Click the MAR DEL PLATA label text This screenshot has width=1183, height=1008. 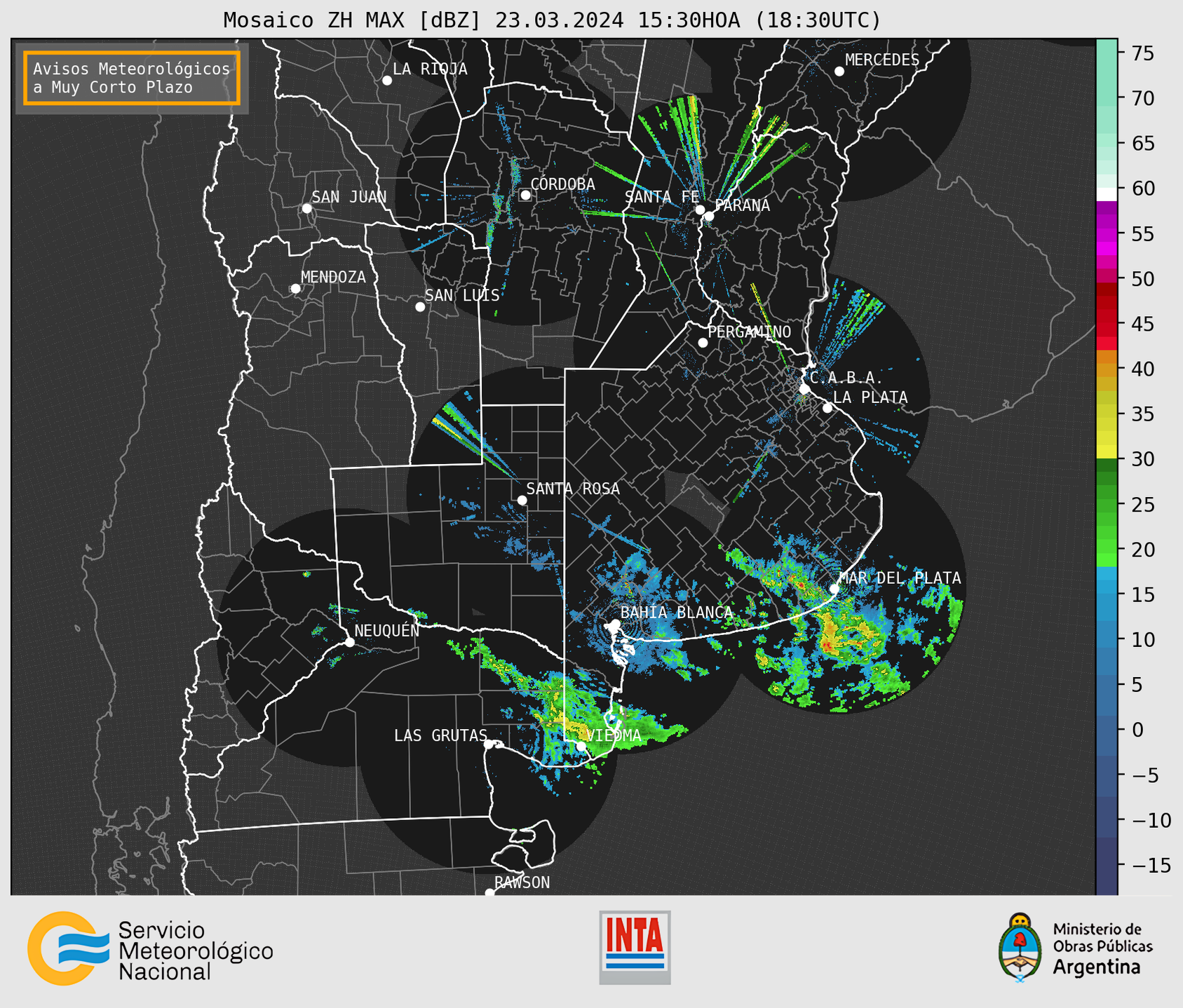[x=900, y=578]
